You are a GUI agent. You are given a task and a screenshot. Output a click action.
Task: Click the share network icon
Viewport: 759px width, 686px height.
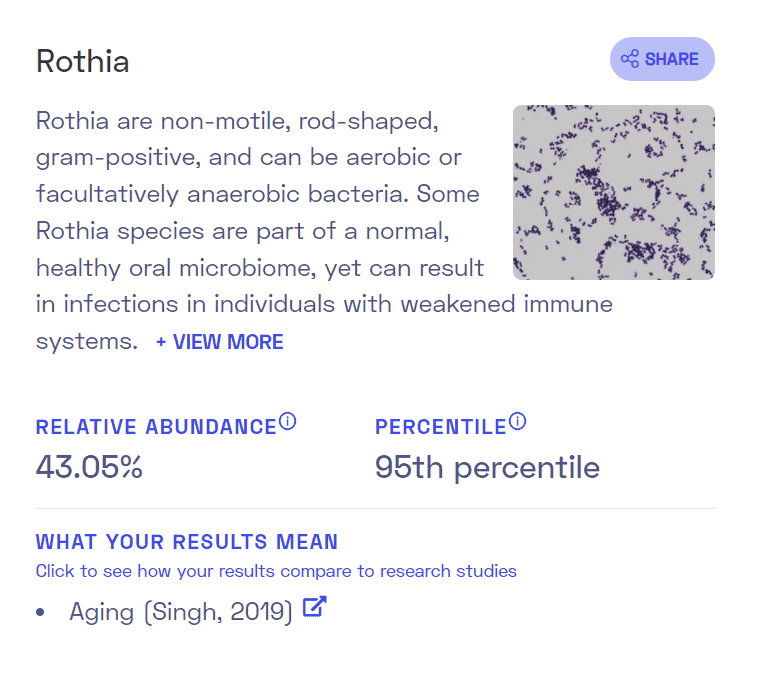point(630,59)
